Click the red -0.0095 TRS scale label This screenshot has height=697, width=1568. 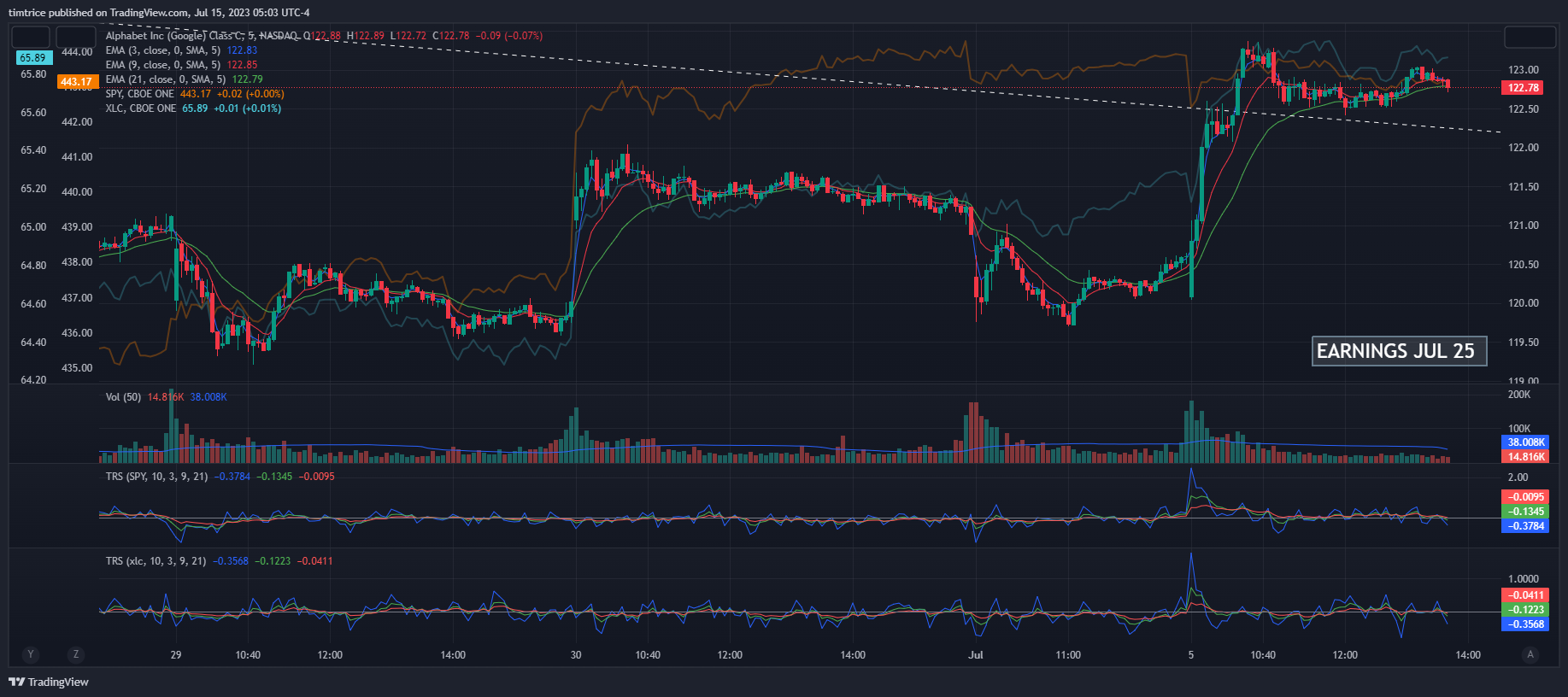point(1525,497)
